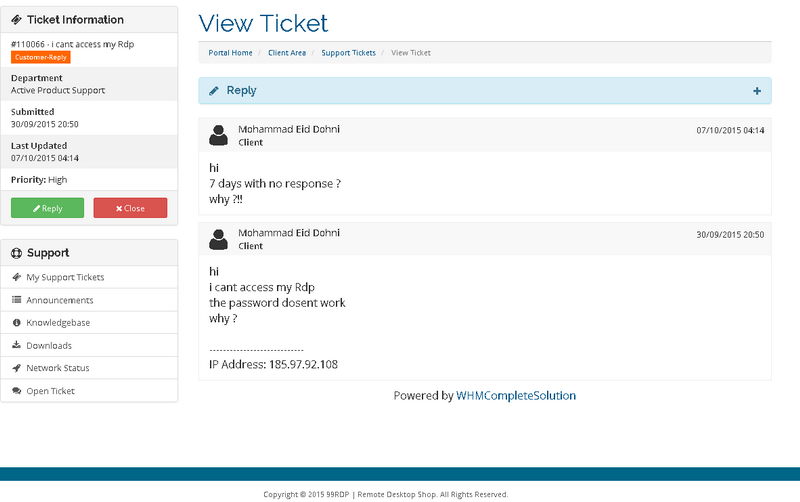The width and height of the screenshot is (800, 502).
Task: Click the info icon next to Knowledgebase
Action: (16, 322)
